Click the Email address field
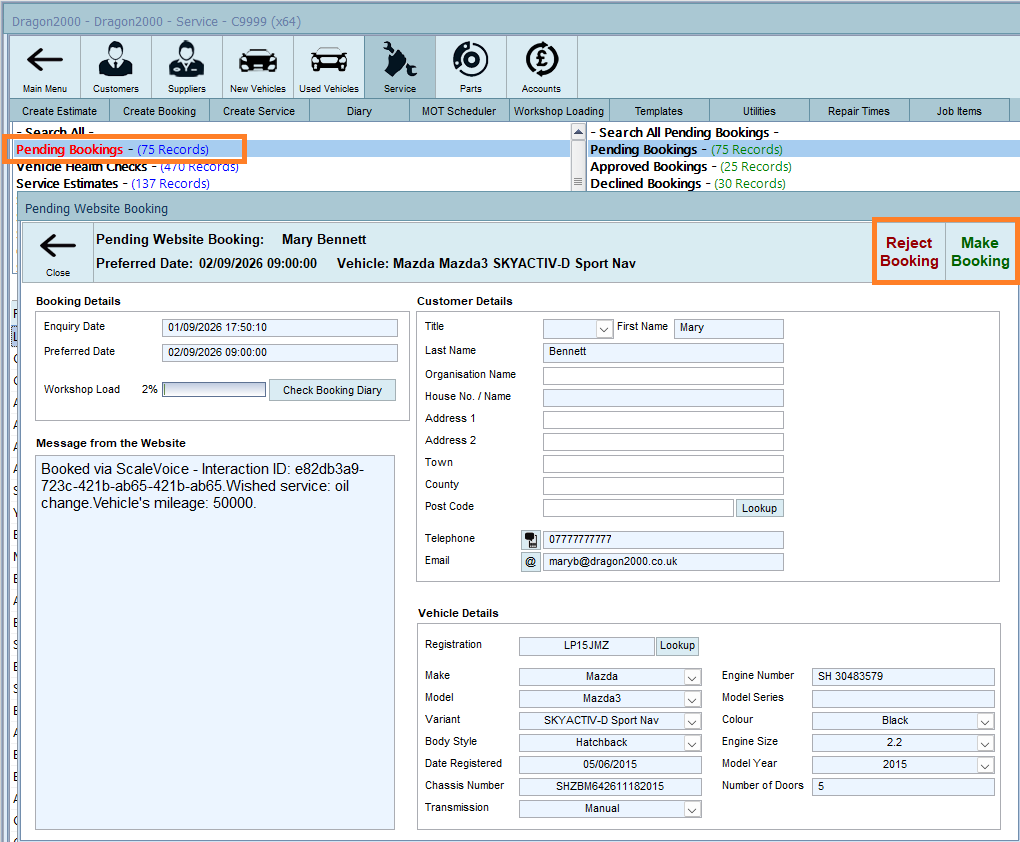1020x842 pixels. click(x=663, y=562)
